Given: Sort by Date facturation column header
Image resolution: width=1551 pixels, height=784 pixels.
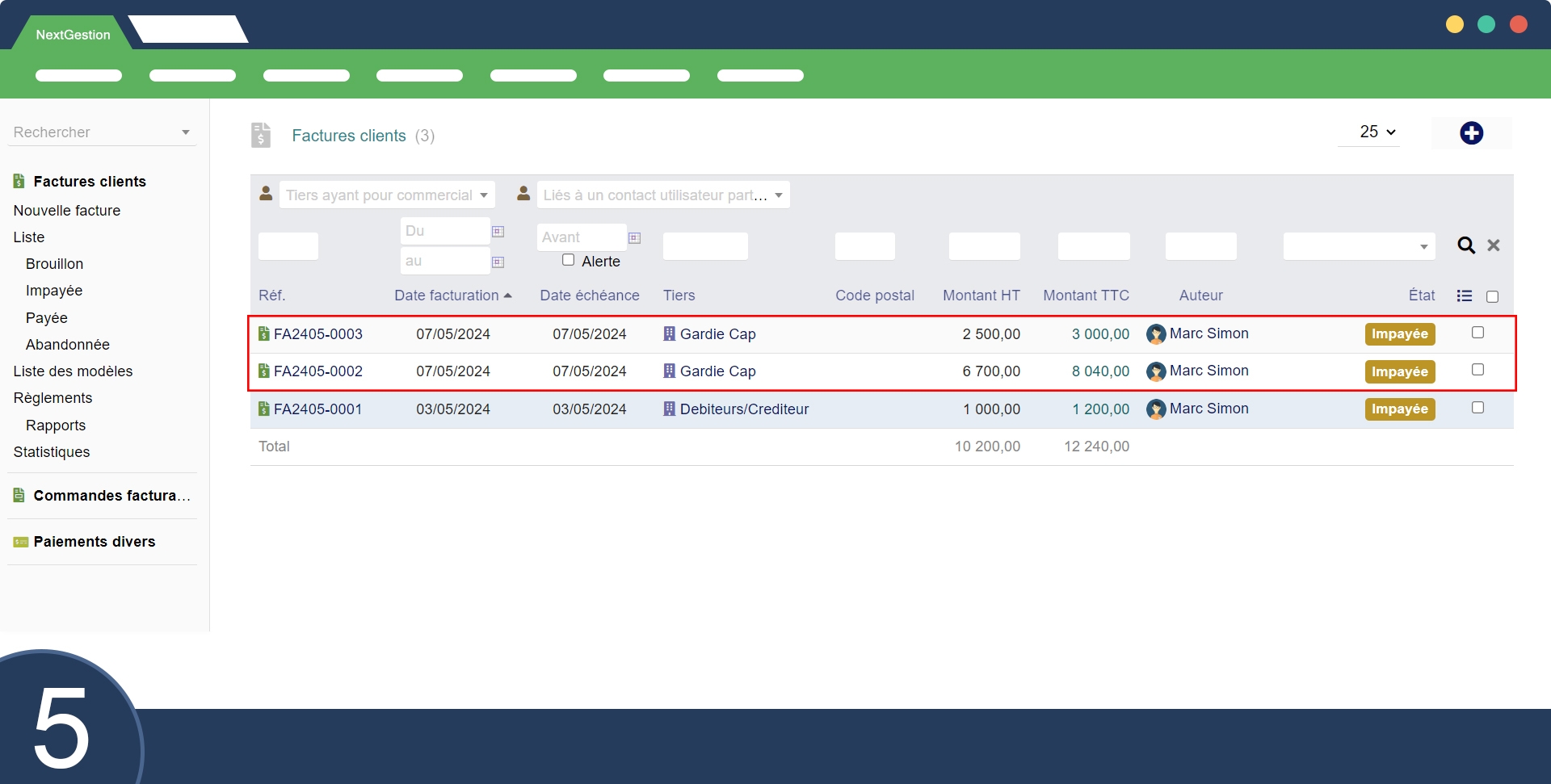Looking at the screenshot, I should [x=447, y=296].
